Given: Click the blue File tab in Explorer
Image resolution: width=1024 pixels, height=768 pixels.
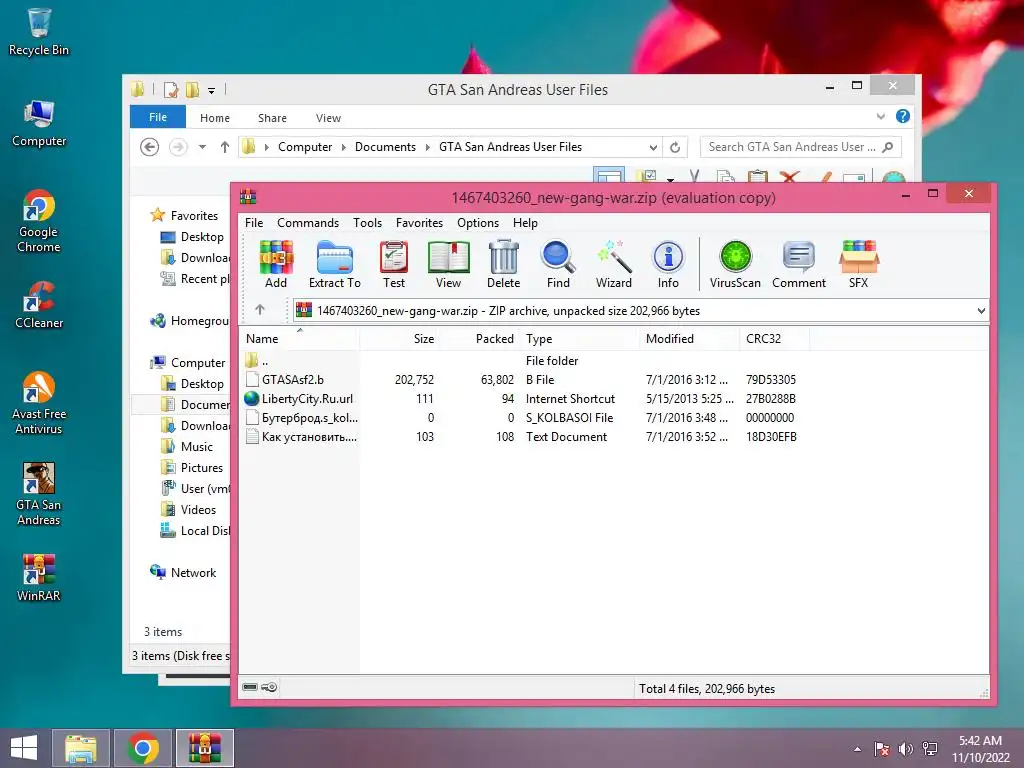Looking at the screenshot, I should click(x=157, y=117).
